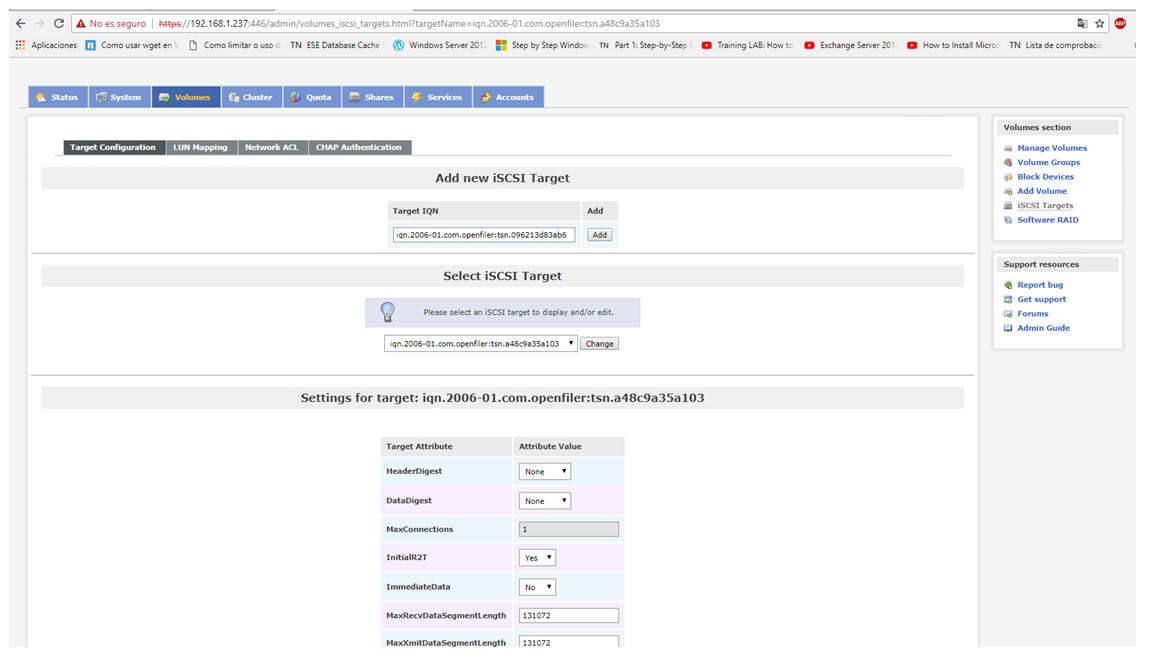The width and height of the screenshot is (1151, 668).
Task: Open the Aplicaciones apps grid icon
Action: (20, 45)
